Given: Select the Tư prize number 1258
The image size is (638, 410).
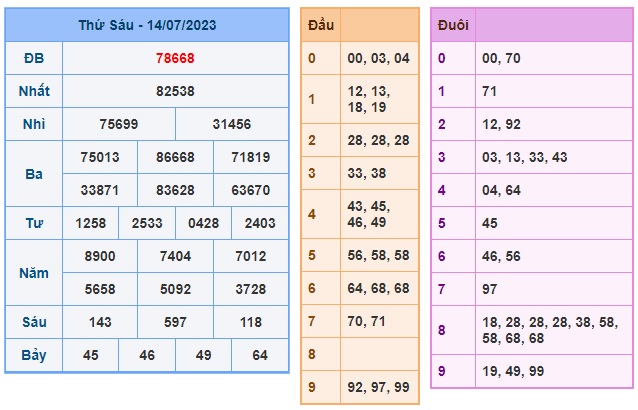Looking at the screenshot, I should point(91,223).
